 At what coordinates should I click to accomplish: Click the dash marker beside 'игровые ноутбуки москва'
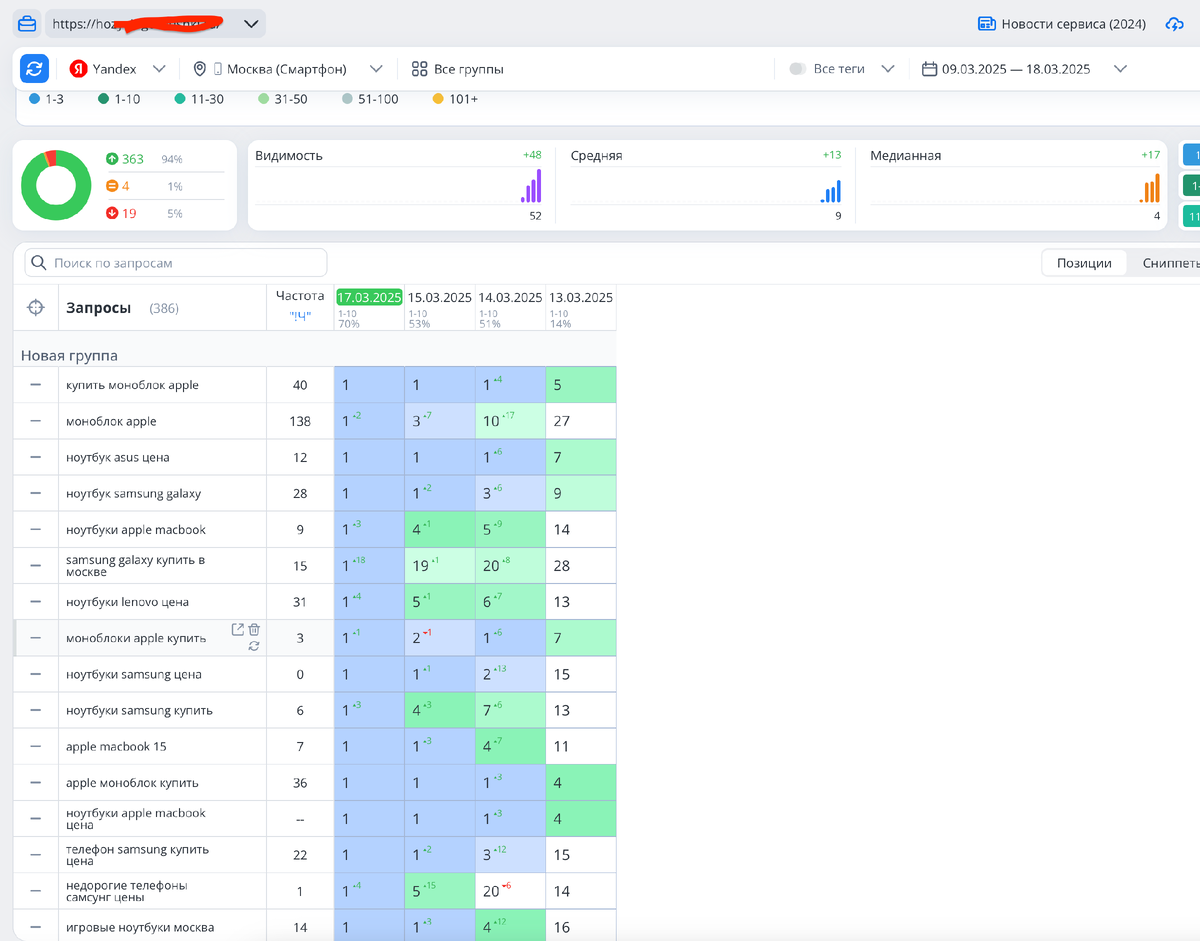(x=36, y=927)
